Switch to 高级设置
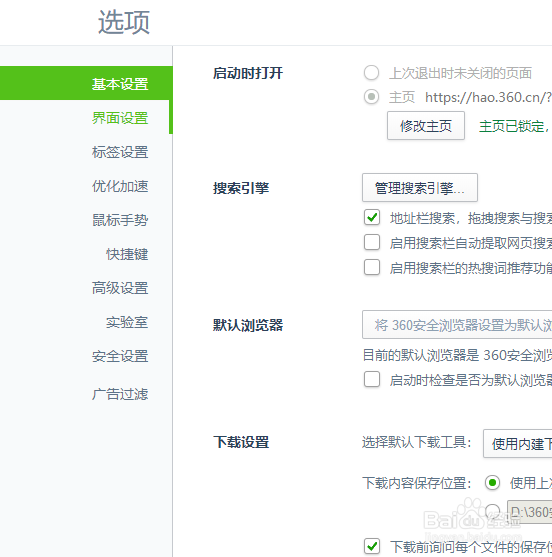Viewport: 552px width, 557px height. (x=120, y=288)
